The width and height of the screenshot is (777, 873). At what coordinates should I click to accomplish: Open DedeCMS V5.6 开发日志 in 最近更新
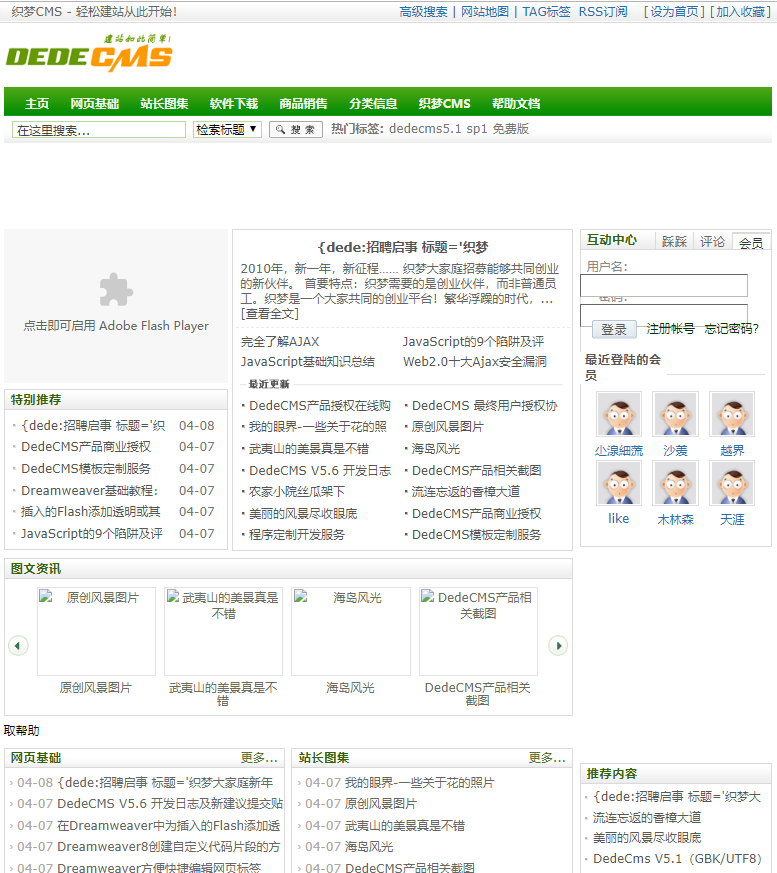pos(320,470)
